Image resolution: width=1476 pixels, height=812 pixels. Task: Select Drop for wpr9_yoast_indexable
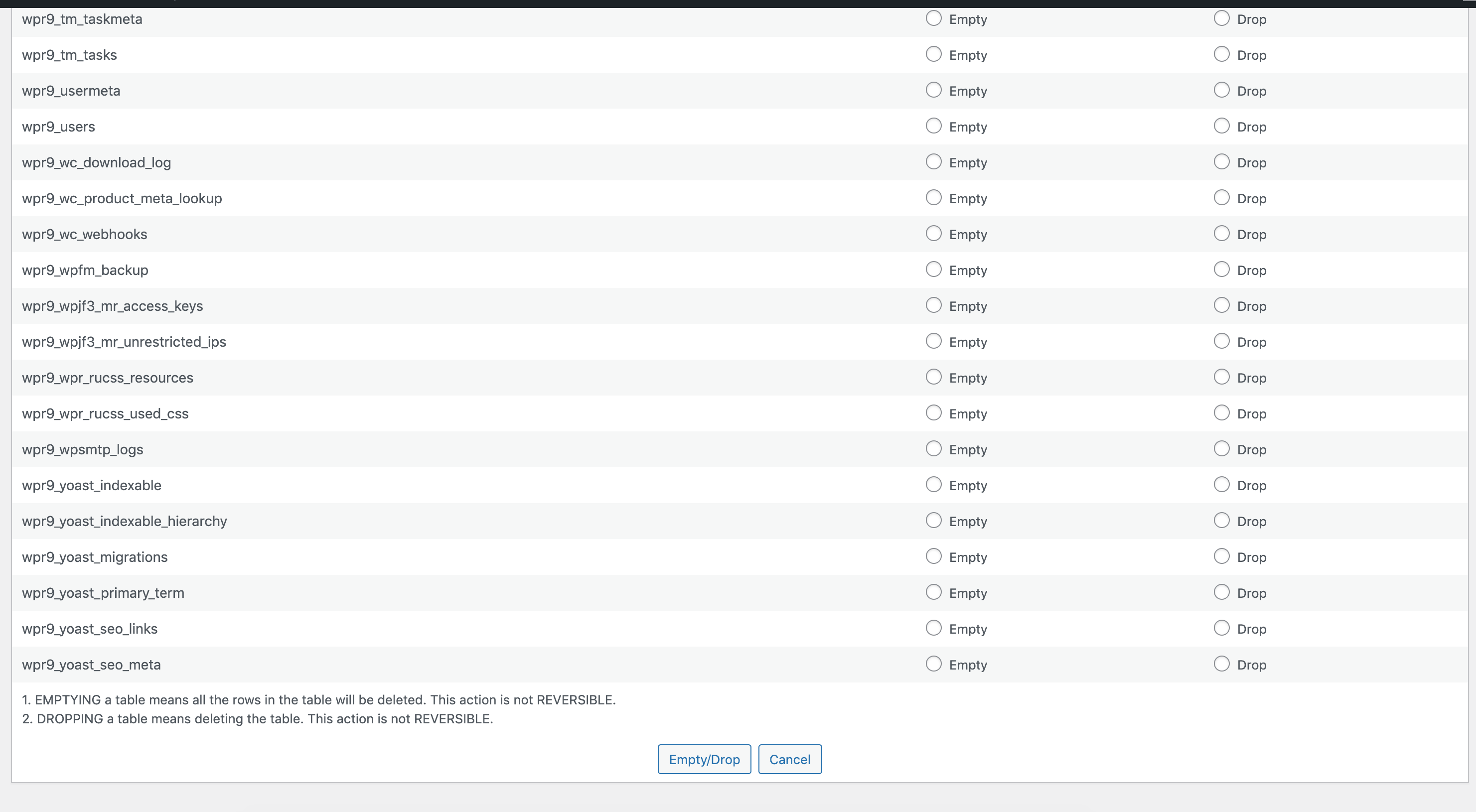point(1221,484)
